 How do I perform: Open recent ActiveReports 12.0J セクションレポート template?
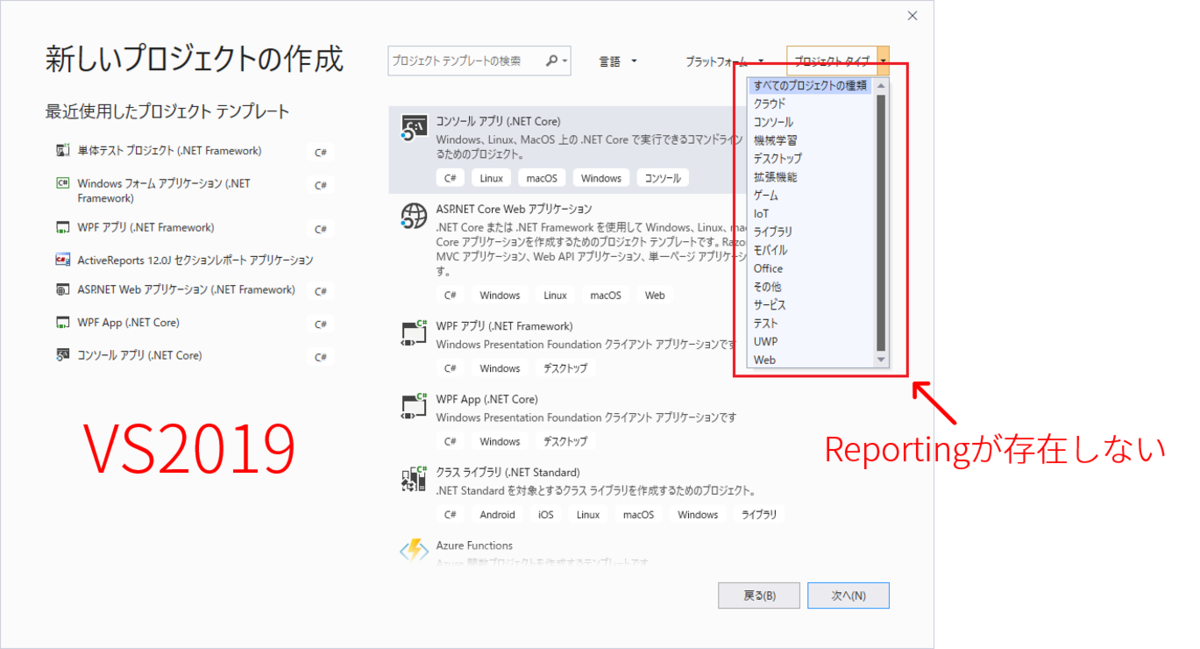pyautogui.click(x=193, y=260)
